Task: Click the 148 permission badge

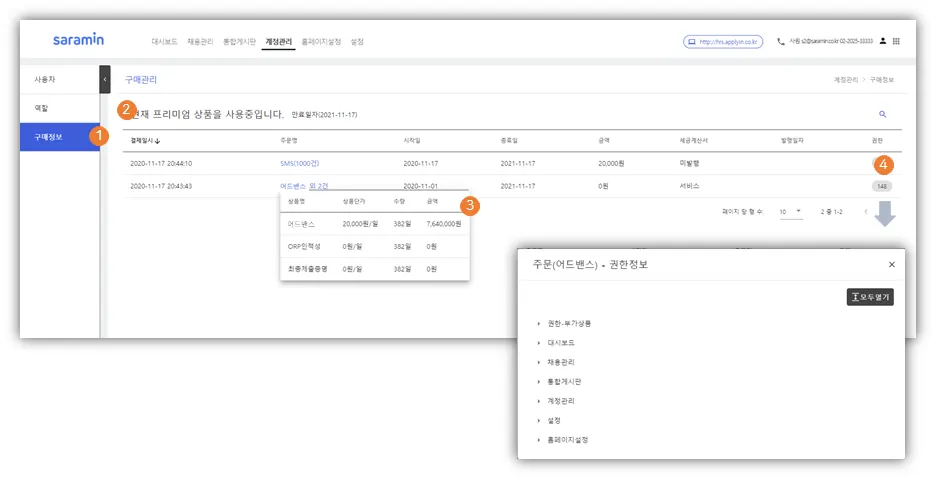Action: pyautogui.click(x=882, y=186)
